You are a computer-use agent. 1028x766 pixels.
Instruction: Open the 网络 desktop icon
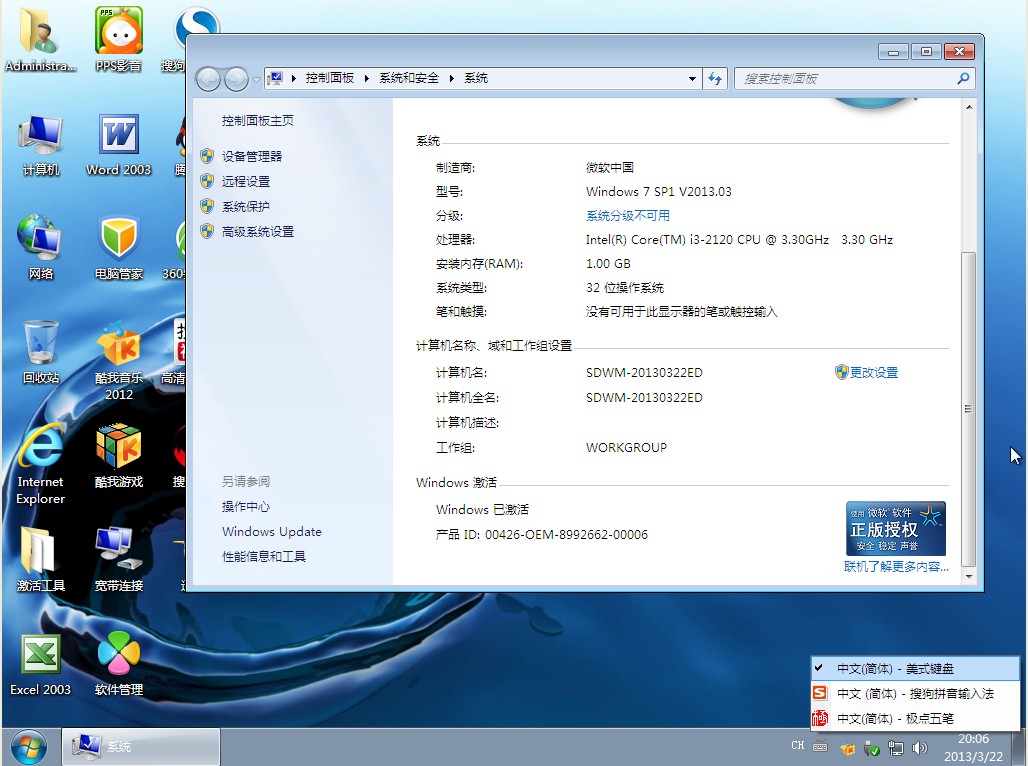(41, 248)
